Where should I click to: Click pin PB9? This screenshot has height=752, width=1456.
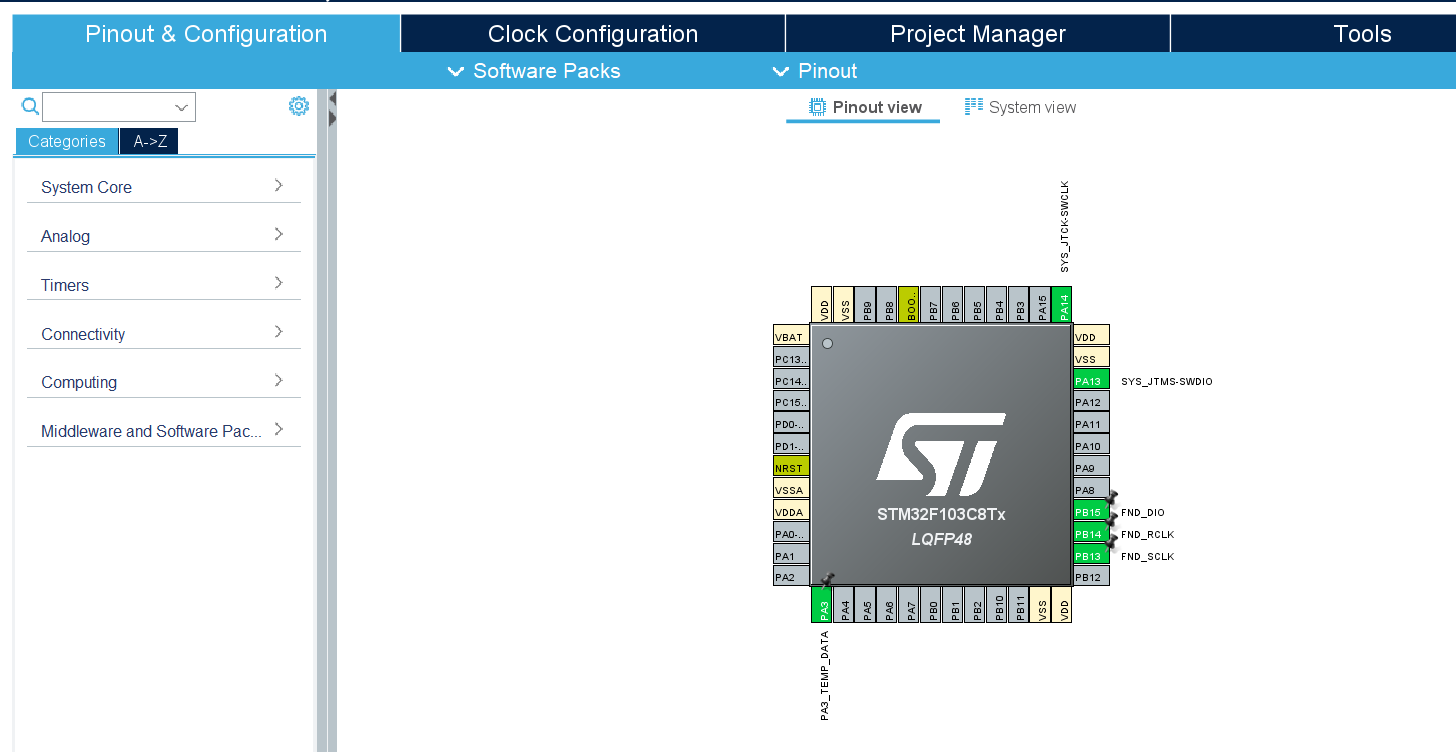point(865,305)
